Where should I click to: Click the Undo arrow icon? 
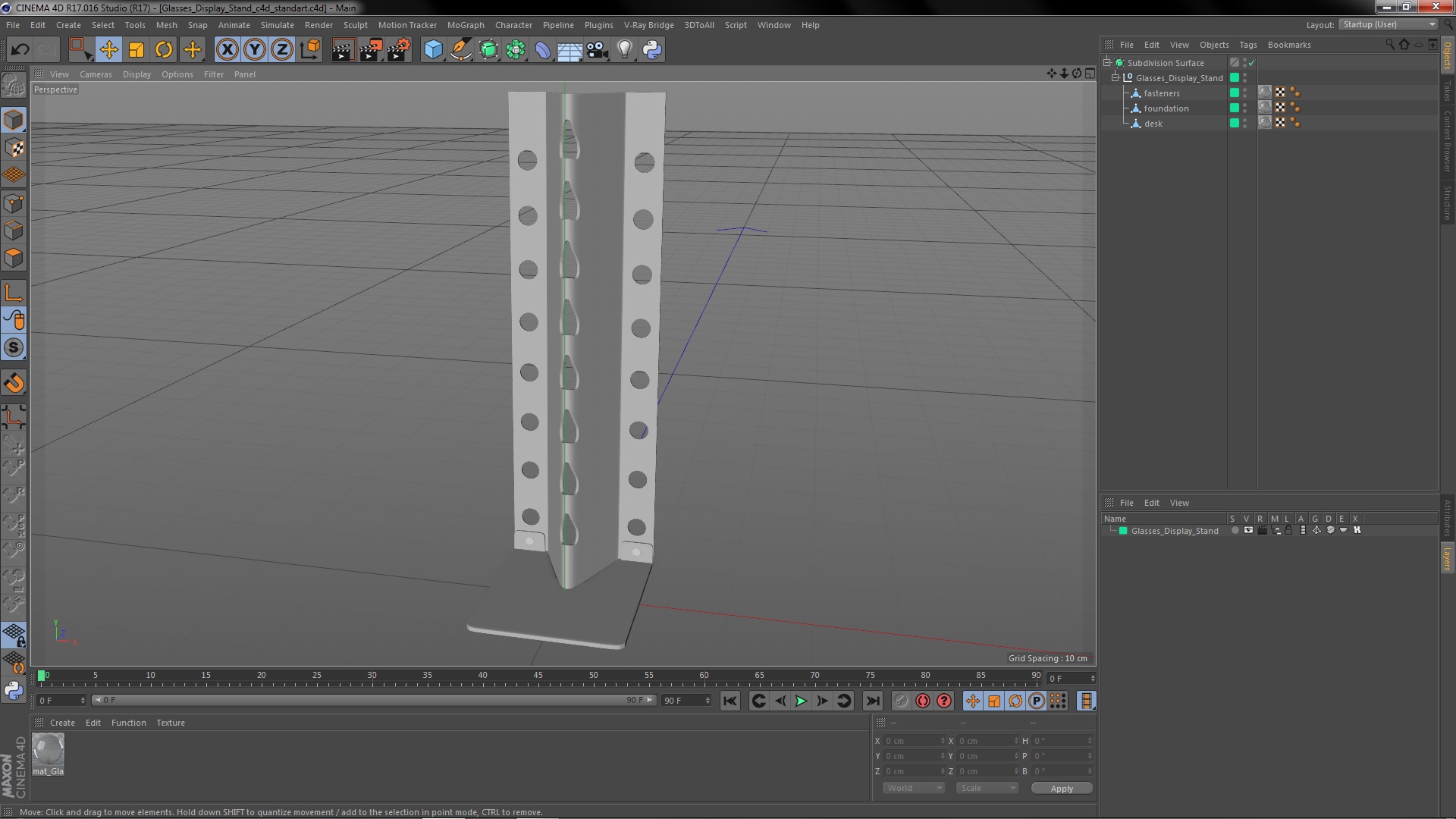coord(20,50)
